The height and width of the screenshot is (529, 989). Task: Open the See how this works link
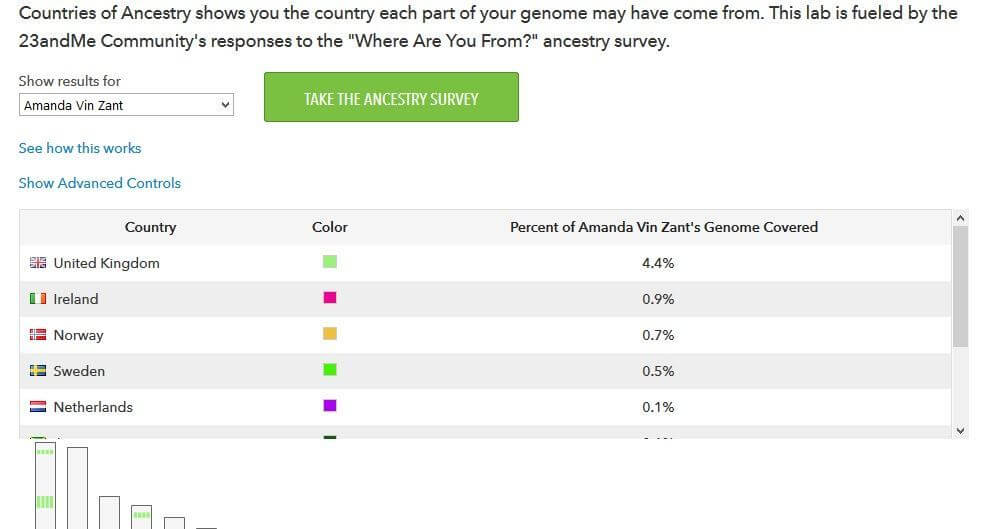pos(80,148)
